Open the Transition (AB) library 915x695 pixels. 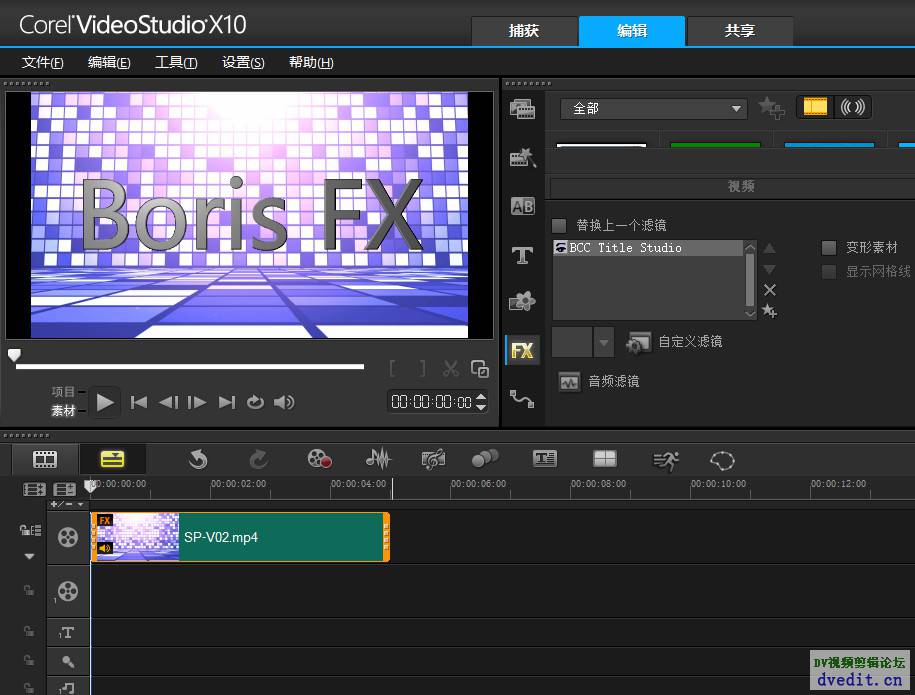522,206
